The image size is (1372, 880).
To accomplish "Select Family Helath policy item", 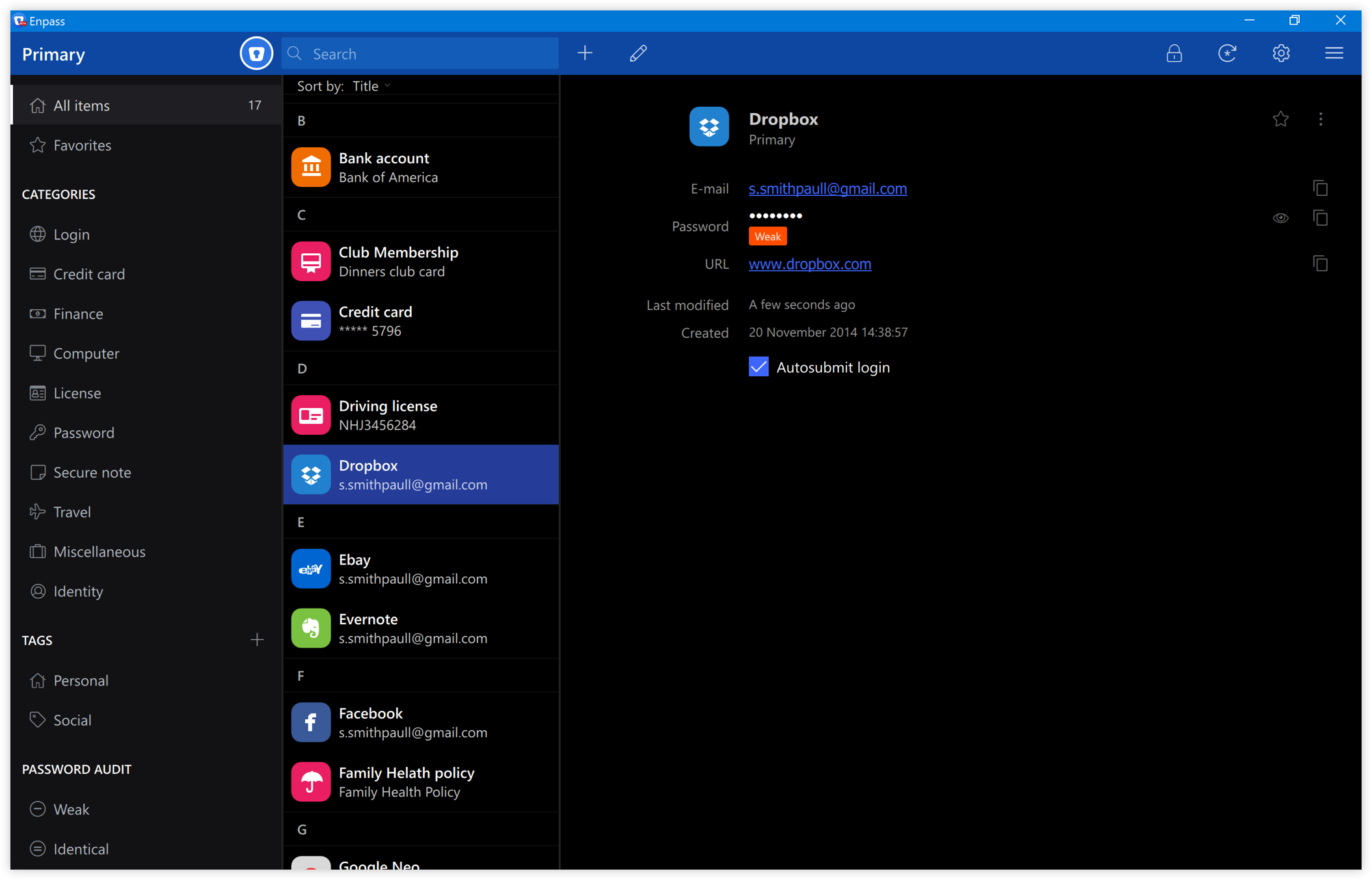I will point(421,782).
